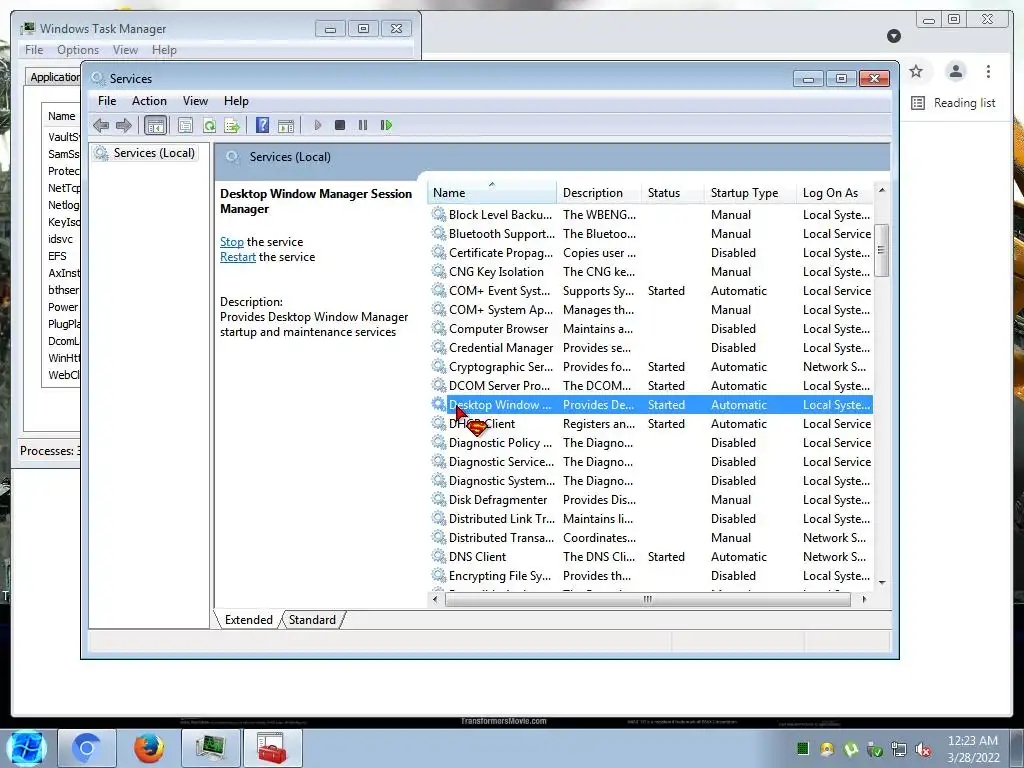Click the Export List toolbar icon

pyautogui.click(x=232, y=125)
